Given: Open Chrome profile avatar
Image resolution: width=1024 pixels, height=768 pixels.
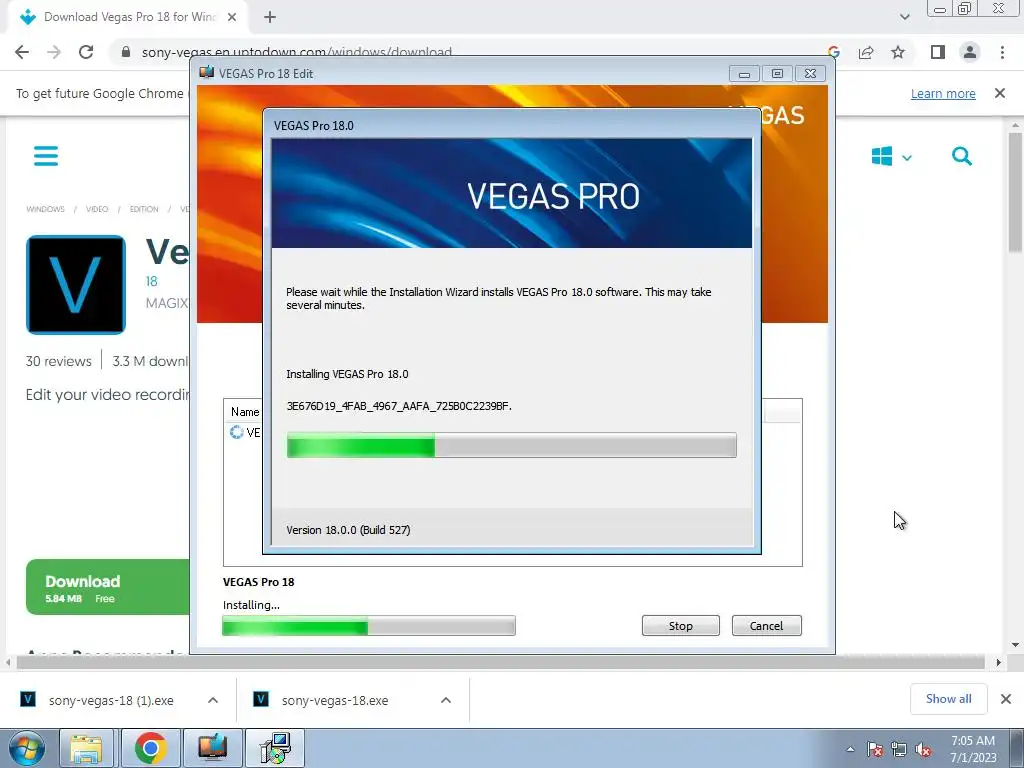Looking at the screenshot, I should click(x=970, y=52).
